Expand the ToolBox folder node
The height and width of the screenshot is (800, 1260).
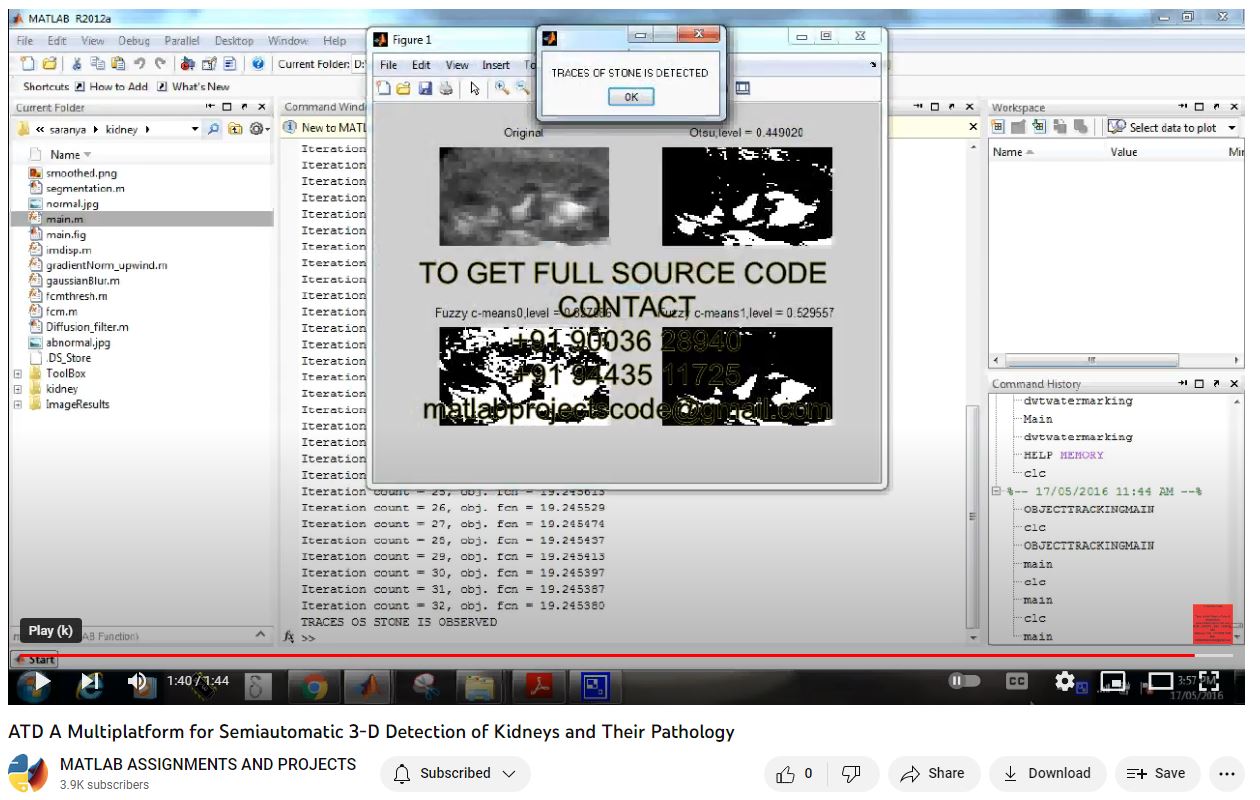tap(17, 374)
